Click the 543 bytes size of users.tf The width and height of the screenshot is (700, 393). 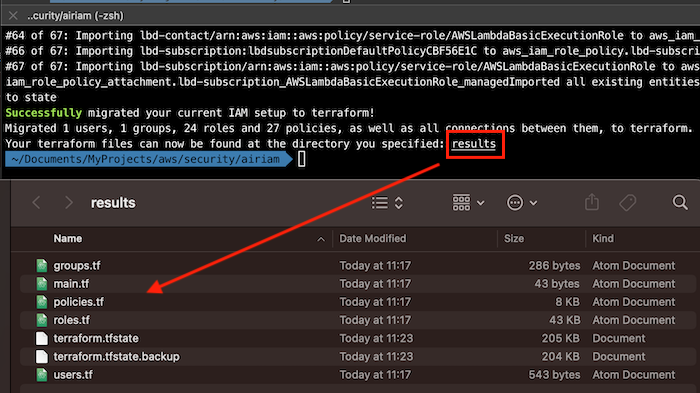coord(554,375)
